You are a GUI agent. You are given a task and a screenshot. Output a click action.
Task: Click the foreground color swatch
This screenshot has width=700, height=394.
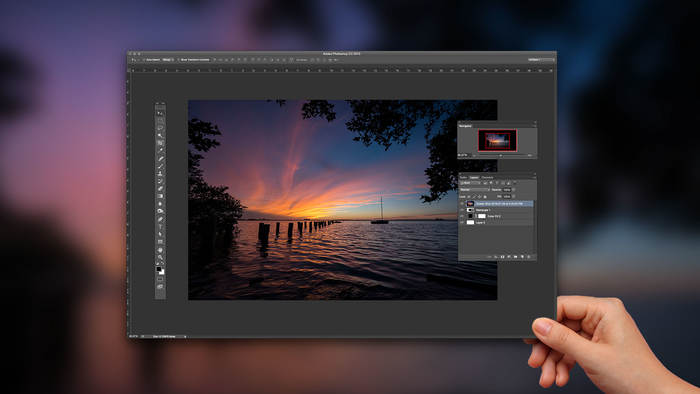[159, 269]
